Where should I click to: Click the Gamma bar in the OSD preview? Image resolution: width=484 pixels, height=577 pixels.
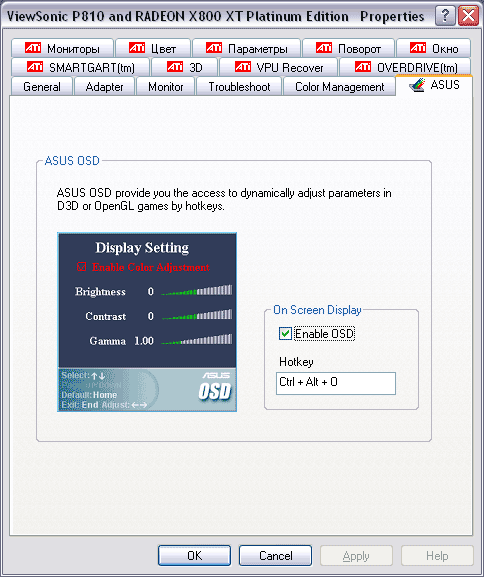tap(197, 339)
